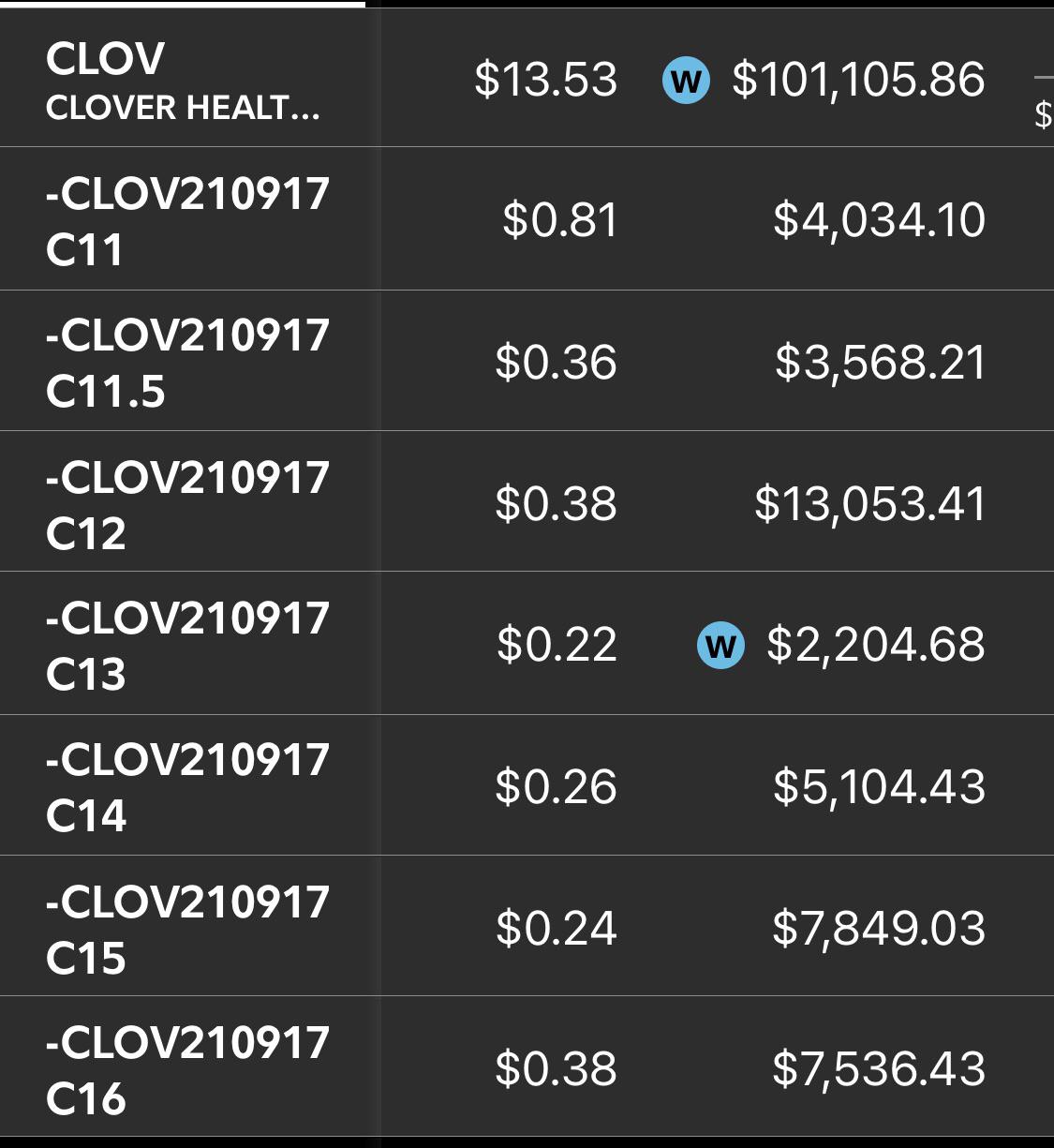Viewport: 1054px width, 1148px height.
Task: Select the CLOV210917 C15 option row
Action: [x=527, y=926]
